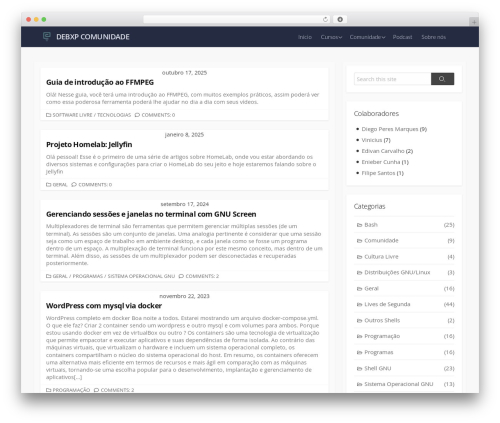Click folder icon in GNU Screen post meta
The image size is (500, 423).
pos(48,276)
